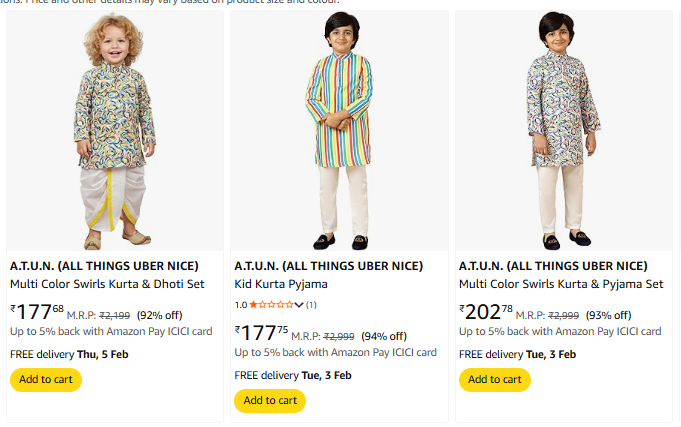Click the (92% off) discount label

[x=159, y=314]
